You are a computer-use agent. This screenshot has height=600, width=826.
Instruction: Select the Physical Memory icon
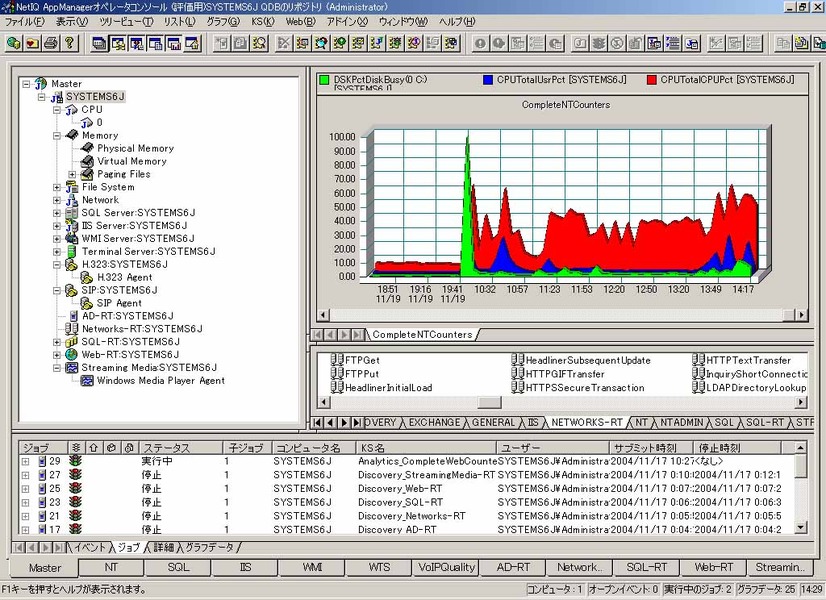tap(87, 148)
